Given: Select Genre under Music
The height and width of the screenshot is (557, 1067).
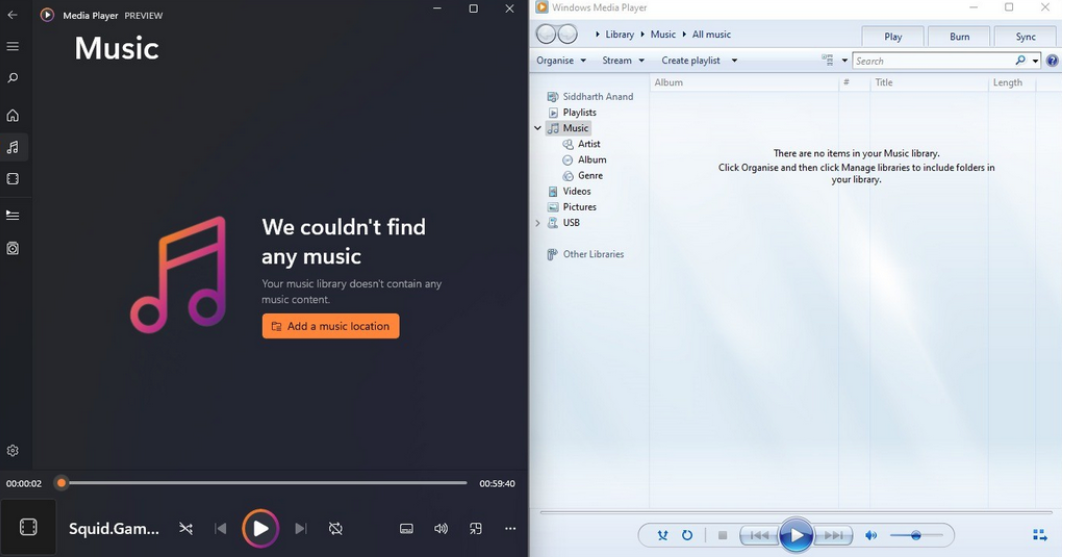Looking at the screenshot, I should pyautogui.click(x=583, y=175).
